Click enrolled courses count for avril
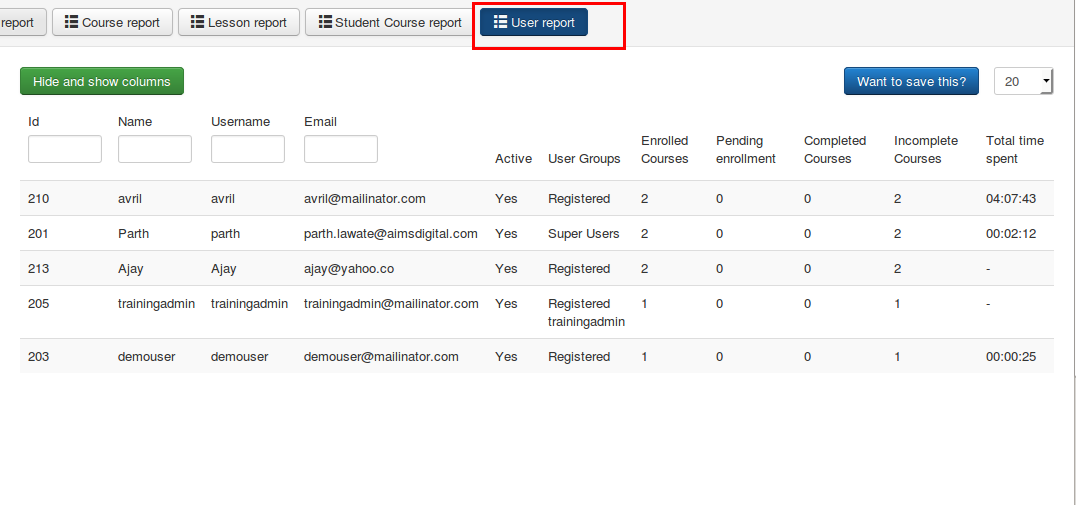The height and width of the screenshot is (505, 1076). pyautogui.click(x=645, y=199)
